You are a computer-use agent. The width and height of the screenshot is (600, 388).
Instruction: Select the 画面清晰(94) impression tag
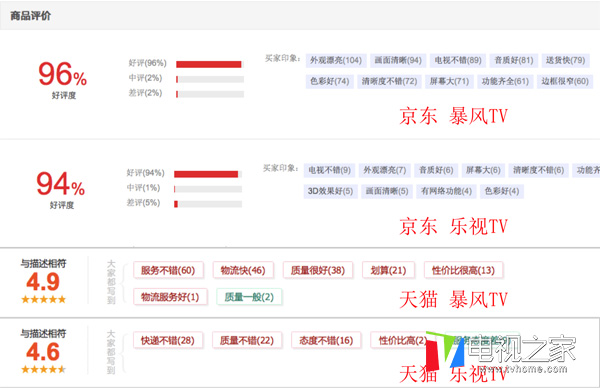[398, 60]
